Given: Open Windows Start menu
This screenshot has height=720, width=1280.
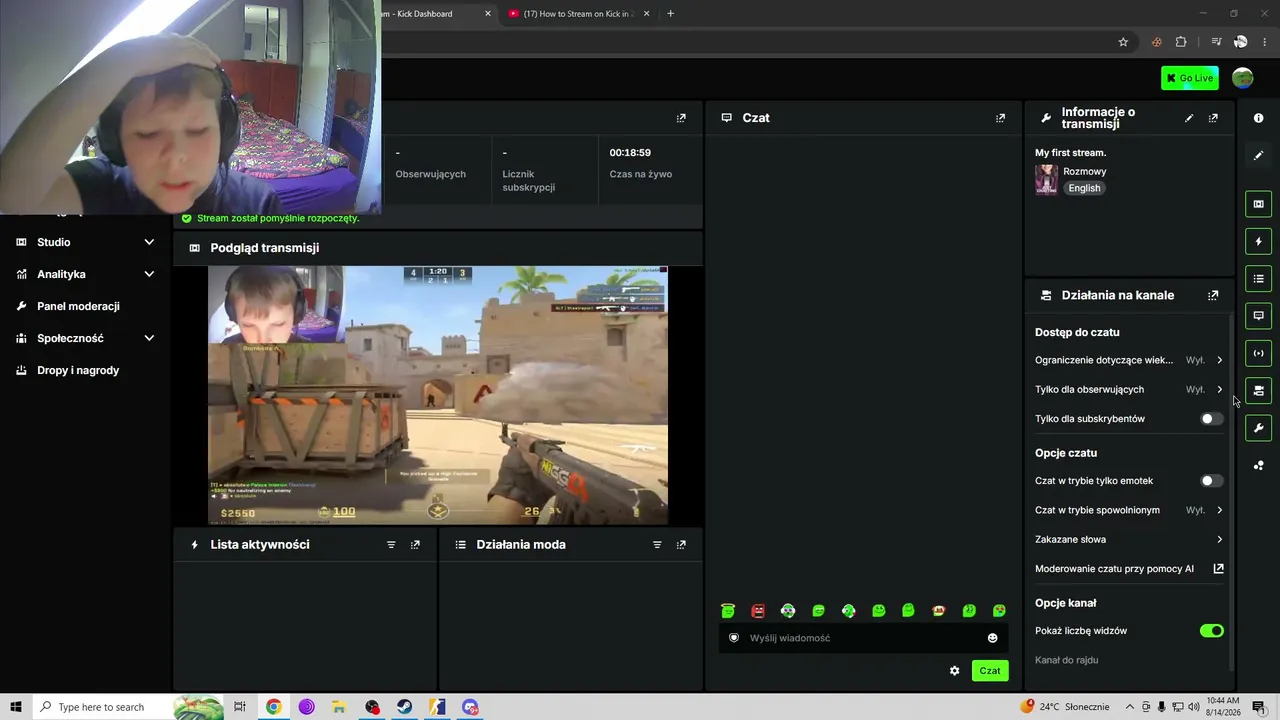Looking at the screenshot, I should [16, 707].
